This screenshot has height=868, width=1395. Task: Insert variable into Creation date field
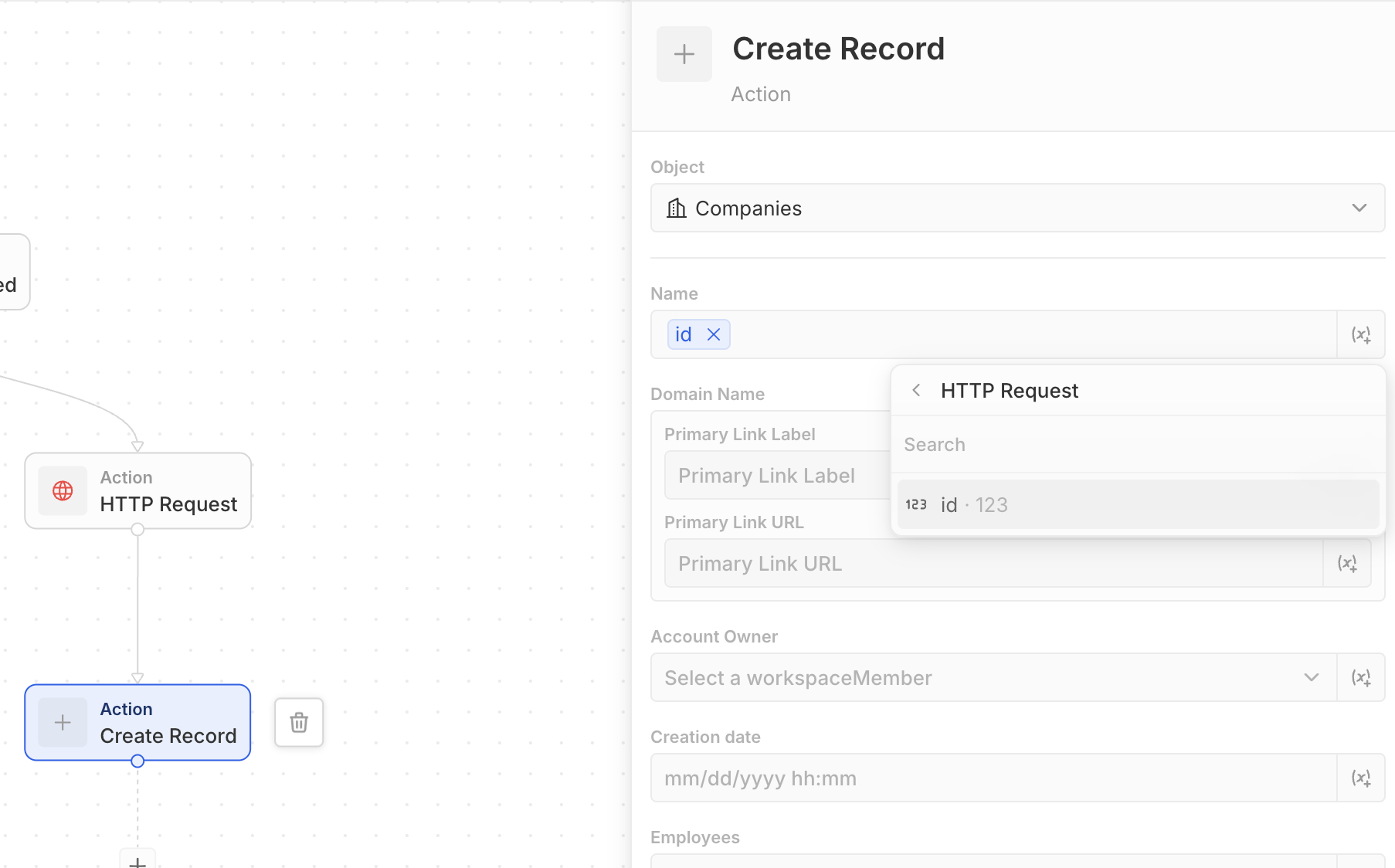1360,778
